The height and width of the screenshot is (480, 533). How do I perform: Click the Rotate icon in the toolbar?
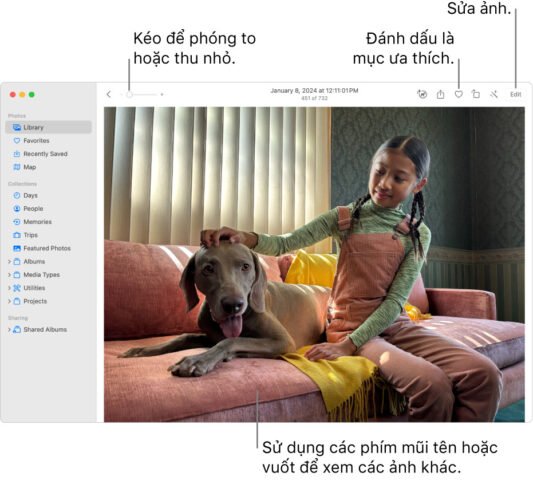[476, 94]
